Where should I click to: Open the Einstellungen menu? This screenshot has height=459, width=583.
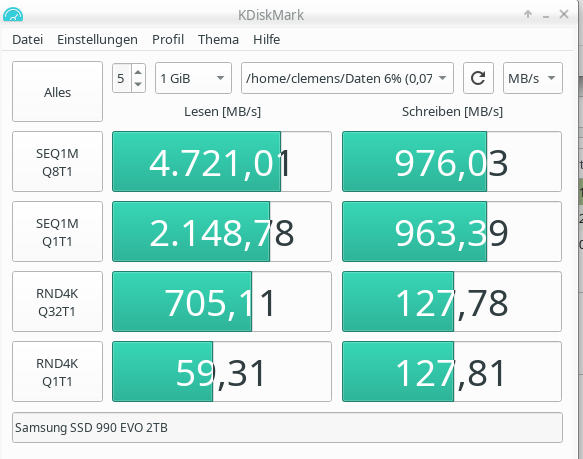point(97,39)
